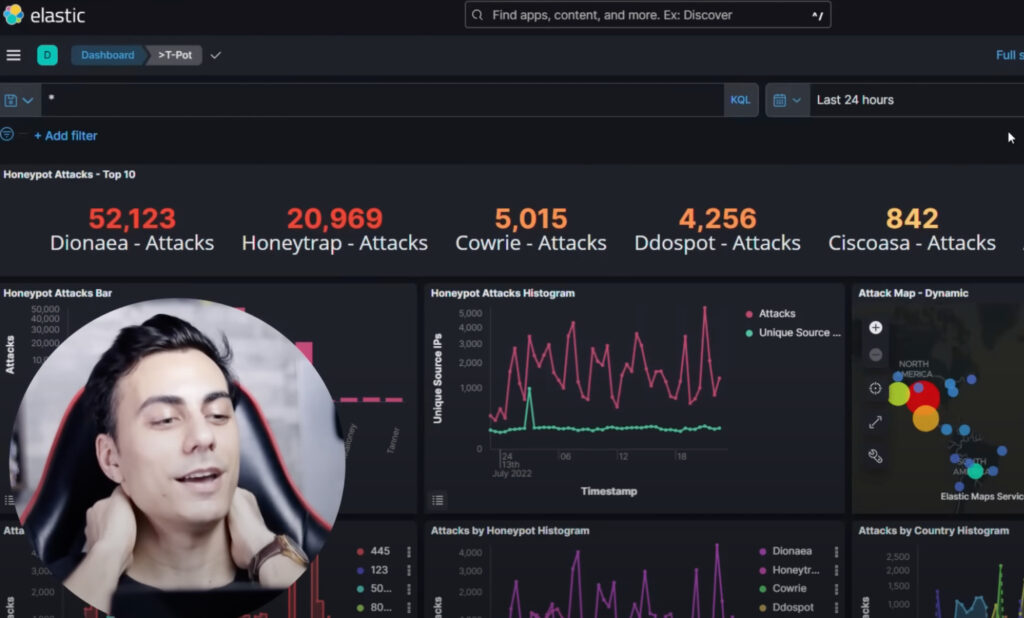
Task: Click the green D space avatar
Action: [x=47, y=55]
